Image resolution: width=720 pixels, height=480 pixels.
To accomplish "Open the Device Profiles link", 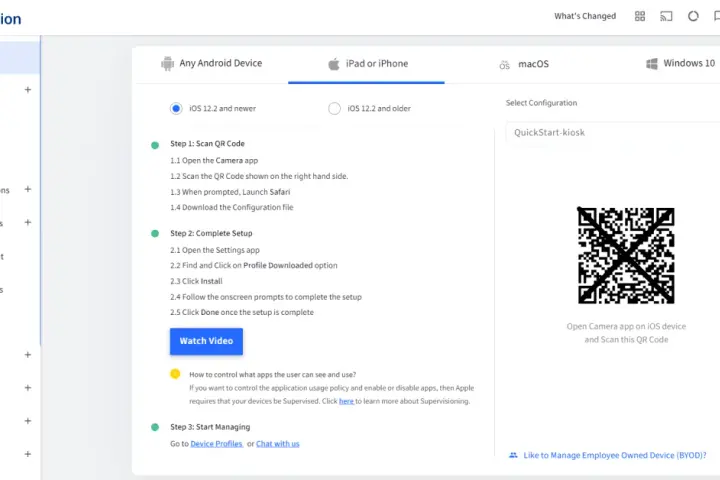I will click(216, 444).
